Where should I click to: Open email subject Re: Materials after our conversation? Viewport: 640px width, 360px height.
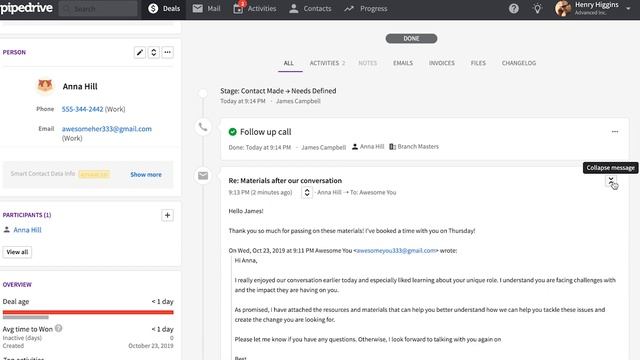point(285,180)
